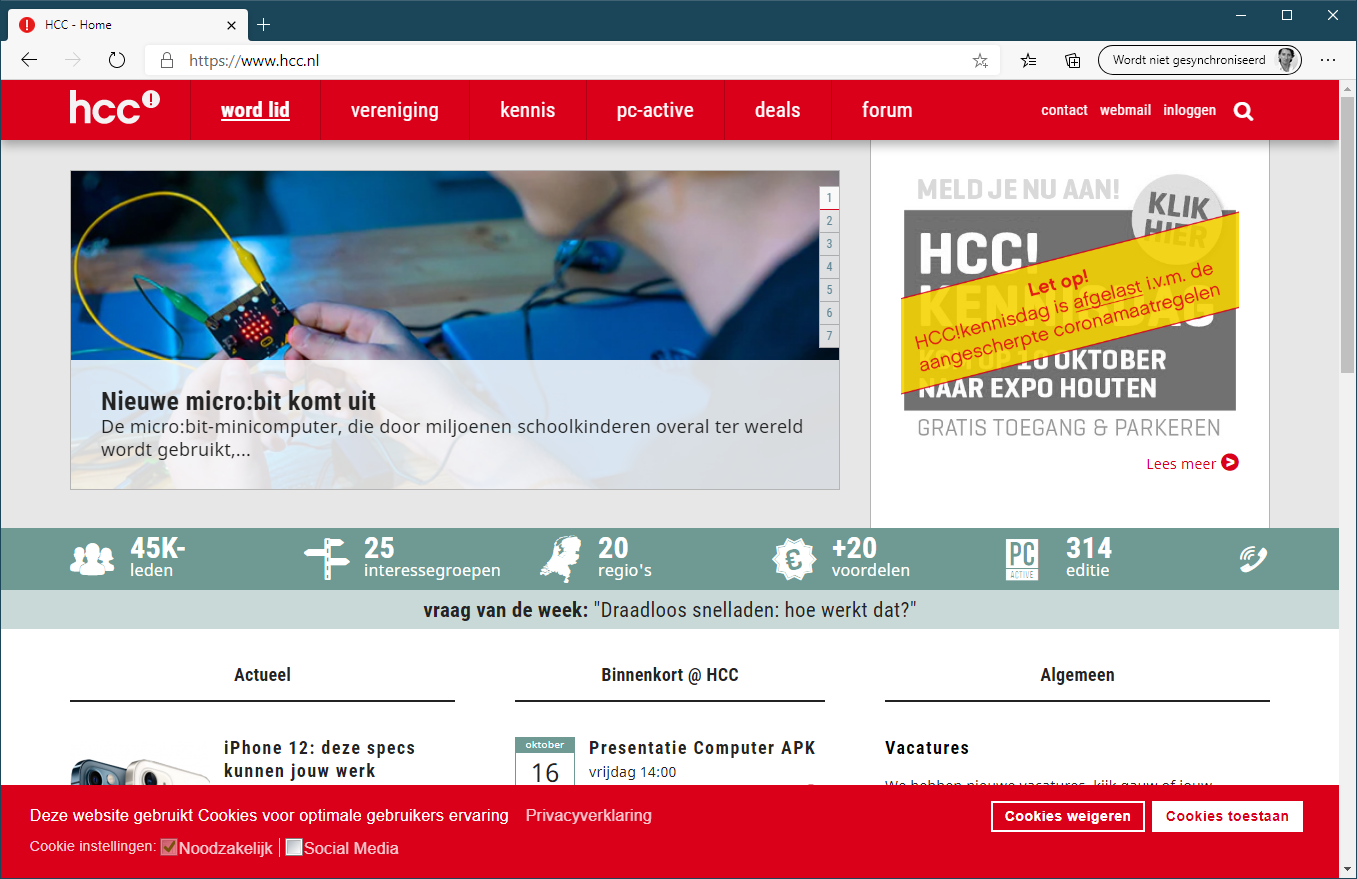Click the euro badge icon beside +20 voordelen
The height and width of the screenshot is (879, 1357).
(x=794, y=558)
